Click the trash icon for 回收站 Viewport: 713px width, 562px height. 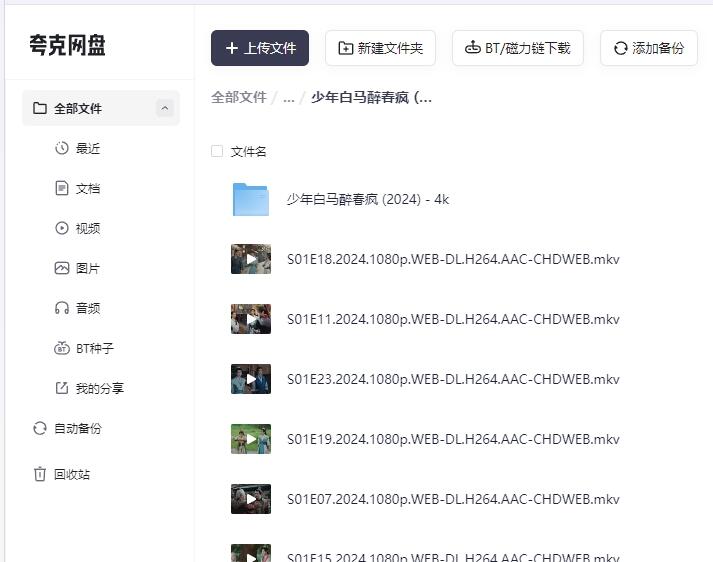point(40,474)
